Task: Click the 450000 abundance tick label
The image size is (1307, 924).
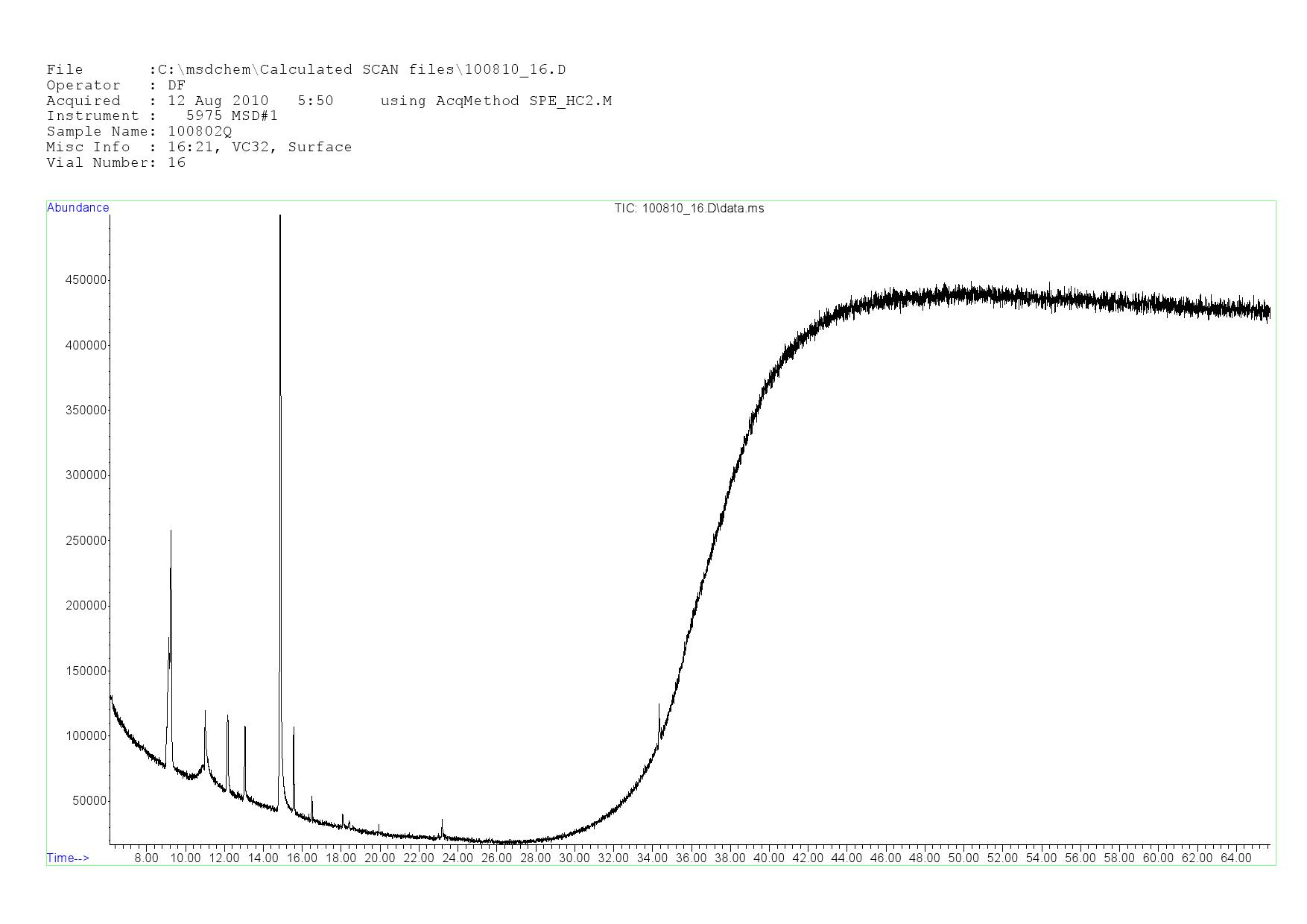Action: [x=86, y=280]
